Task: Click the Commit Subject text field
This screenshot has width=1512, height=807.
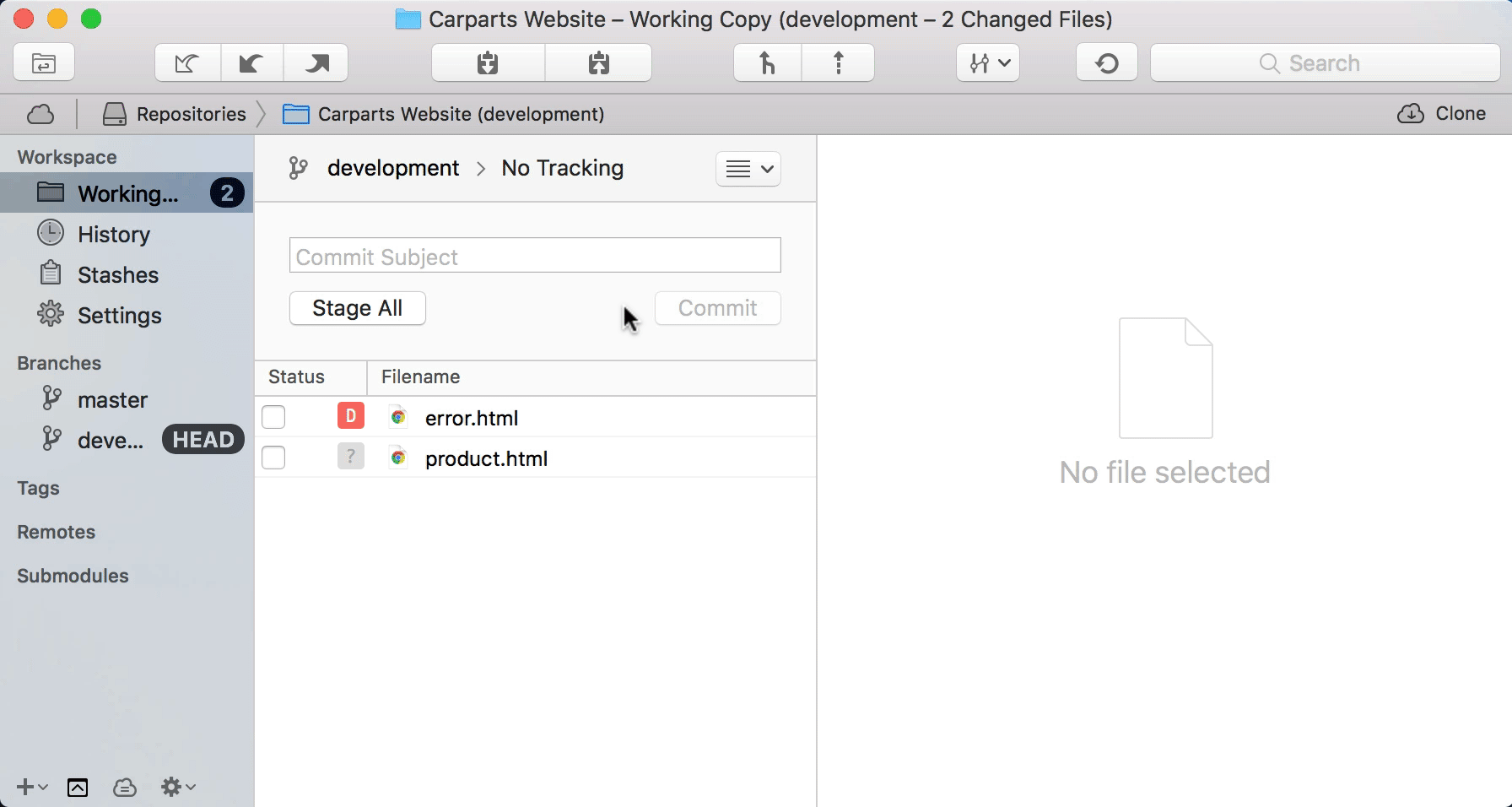Action: pyautogui.click(x=535, y=256)
